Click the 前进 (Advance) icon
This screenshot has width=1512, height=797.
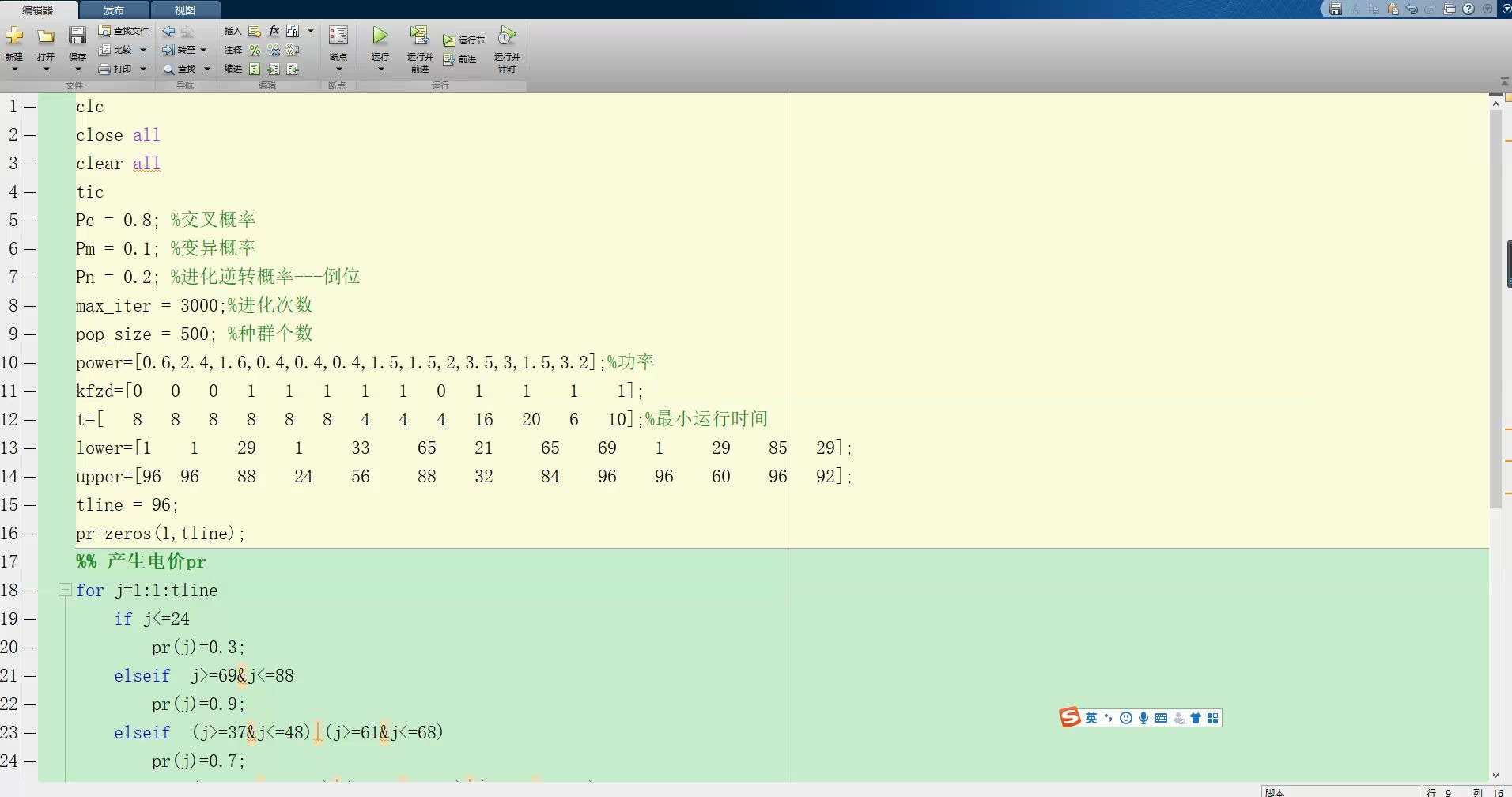pos(449,59)
